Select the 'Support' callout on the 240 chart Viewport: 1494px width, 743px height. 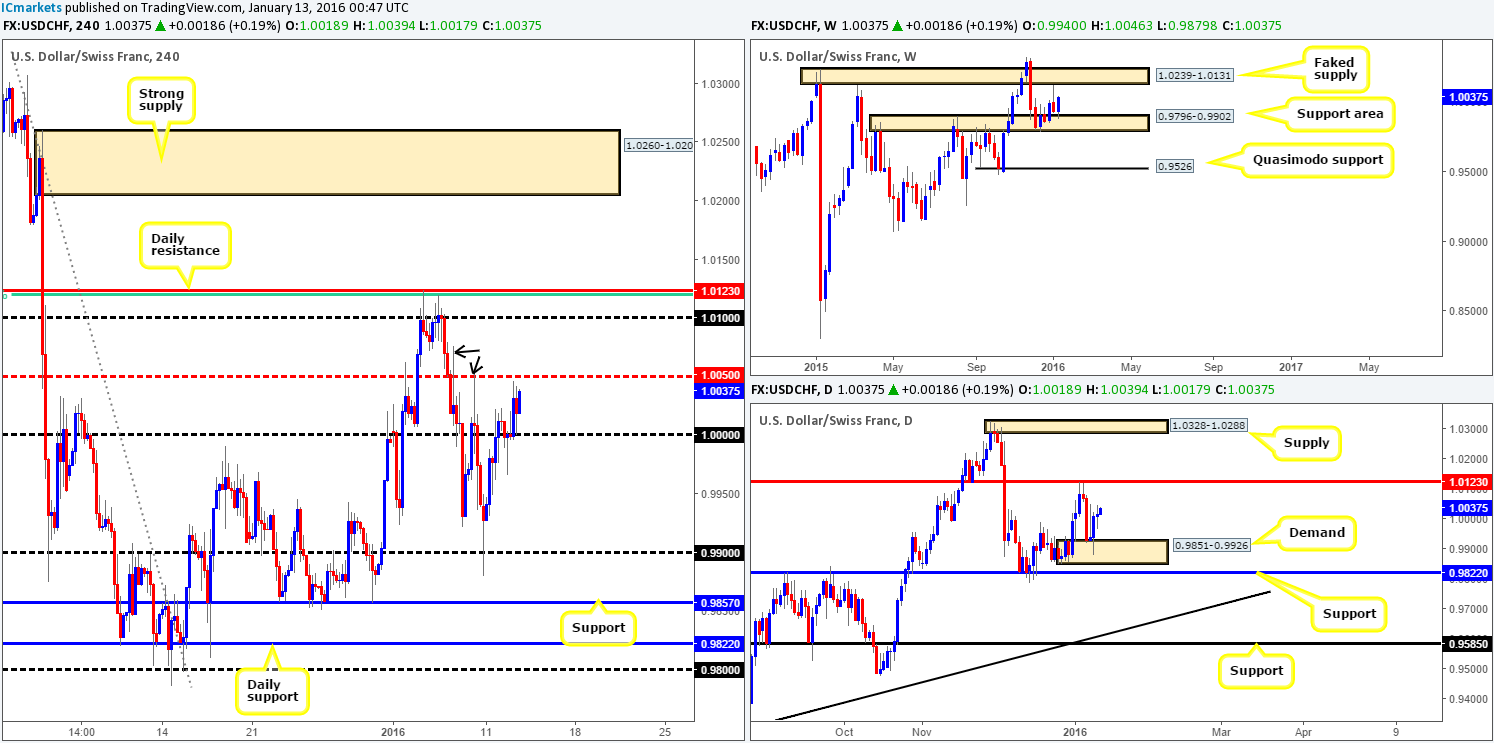point(599,627)
